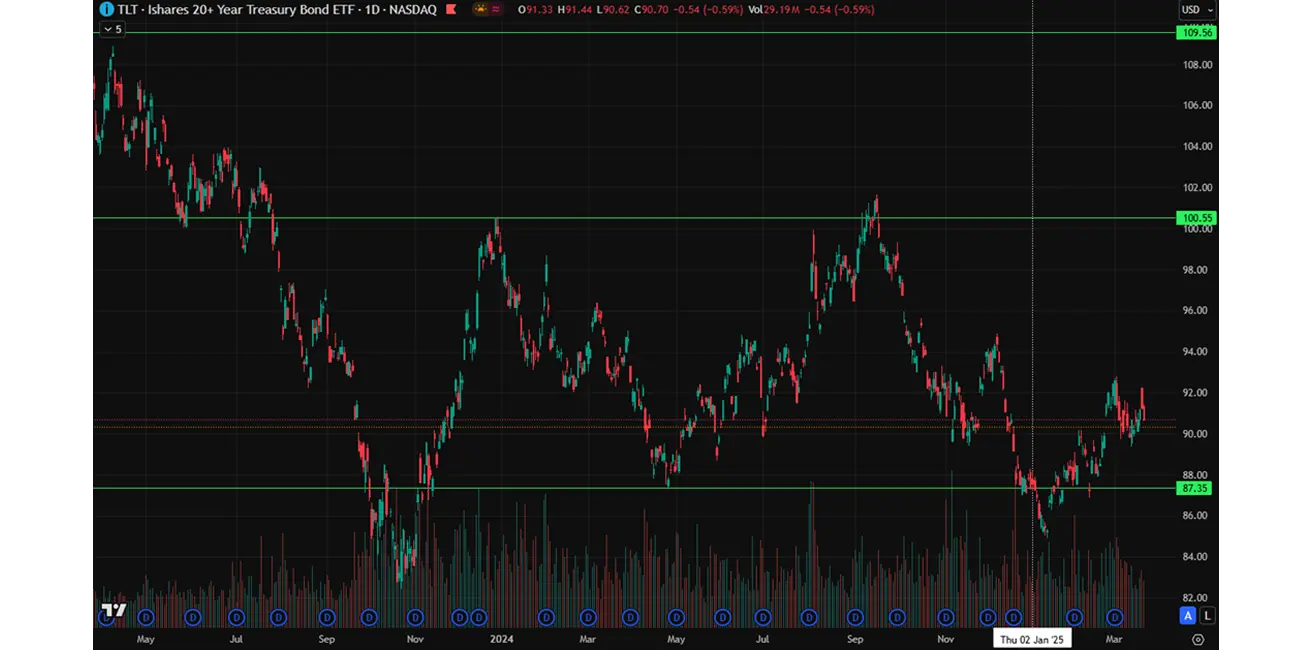Toggle the L logarithmic scale button
The height and width of the screenshot is (650, 1312).
1208,616
